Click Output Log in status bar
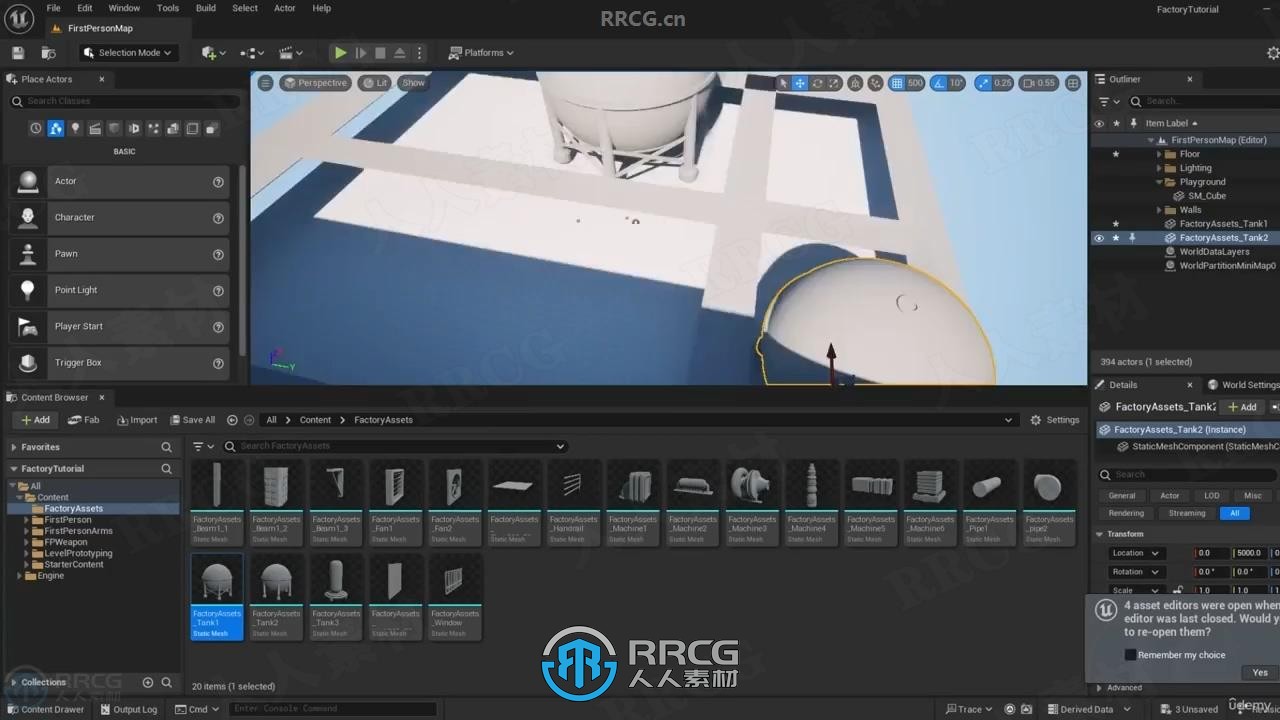1280x720 pixels. pos(129,709)
